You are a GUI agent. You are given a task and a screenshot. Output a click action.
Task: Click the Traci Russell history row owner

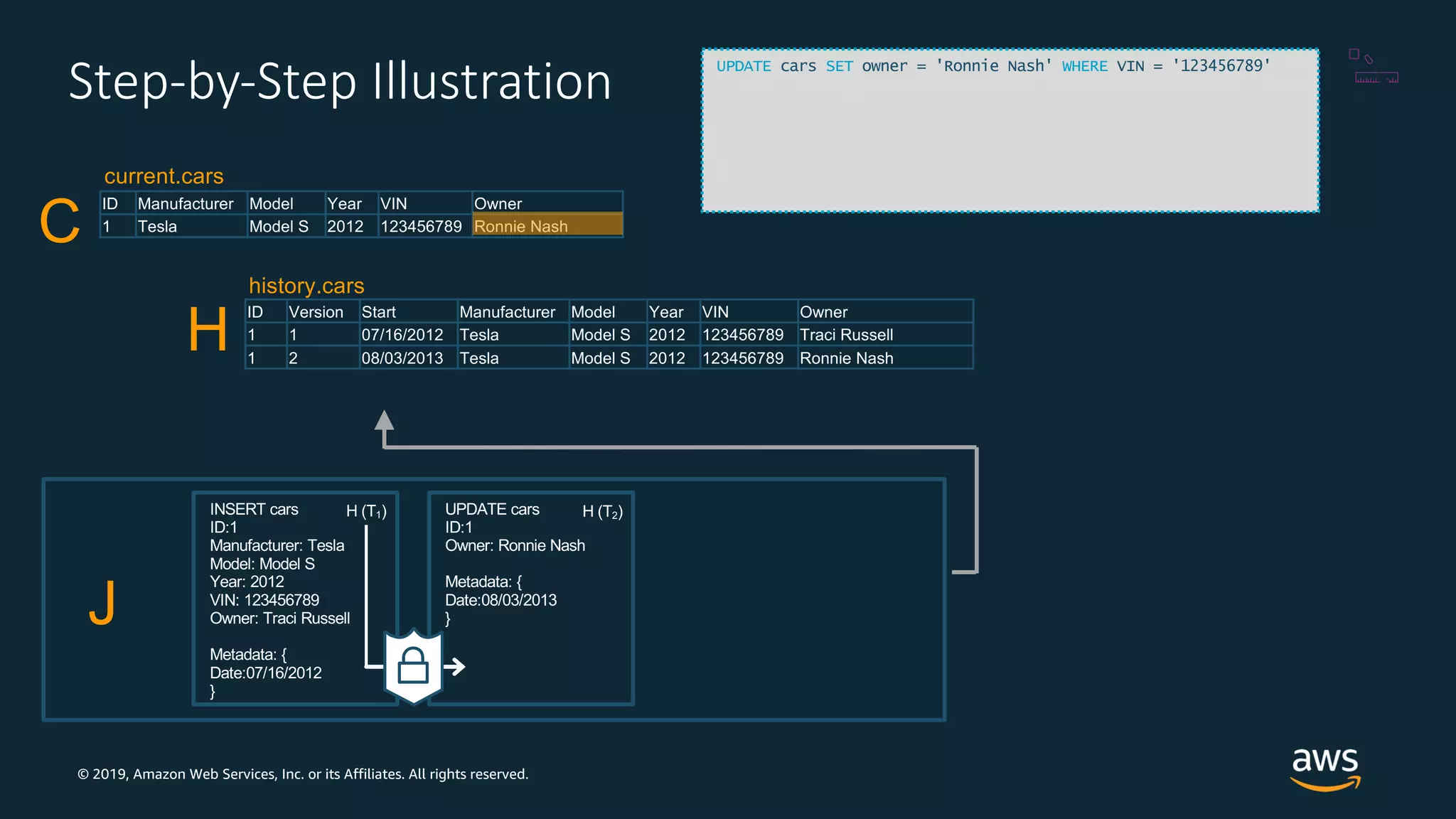pos(846,335)
